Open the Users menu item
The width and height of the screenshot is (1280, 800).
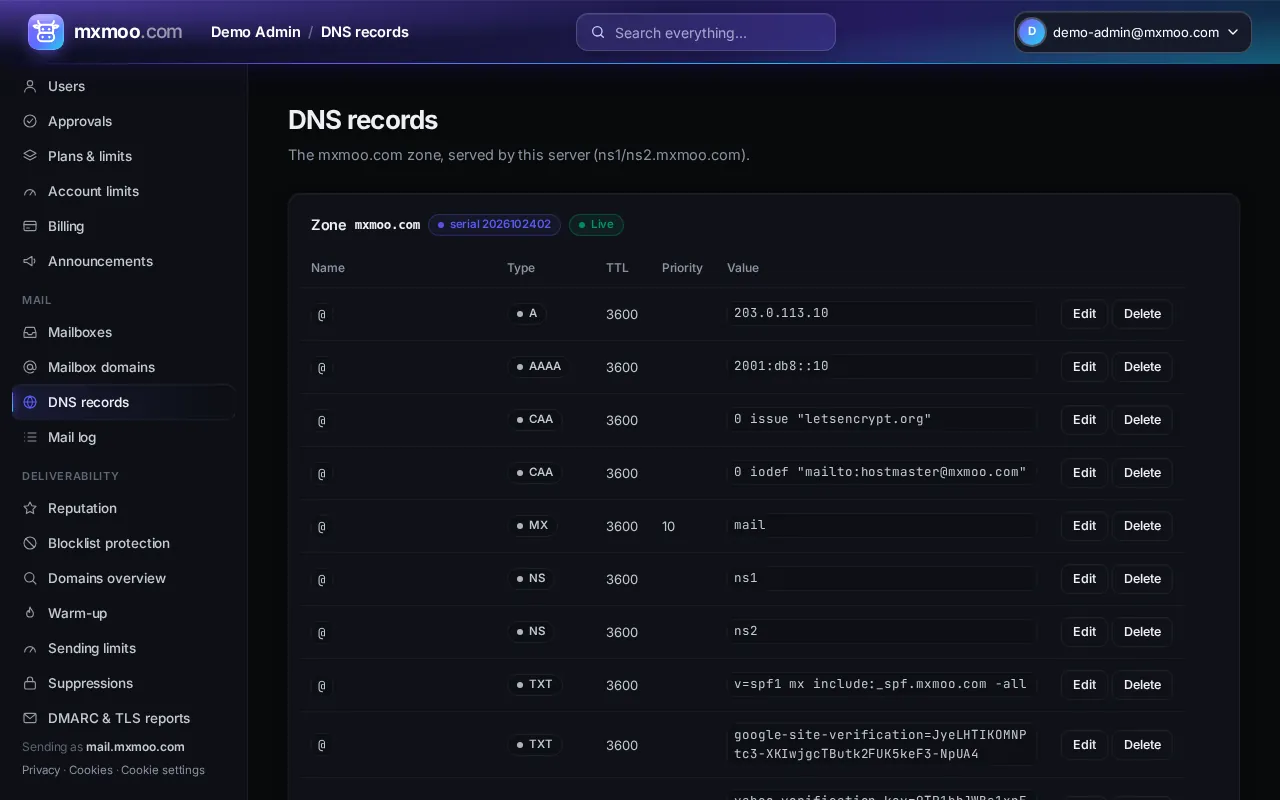pyautogui.click(x=124, y=86)
